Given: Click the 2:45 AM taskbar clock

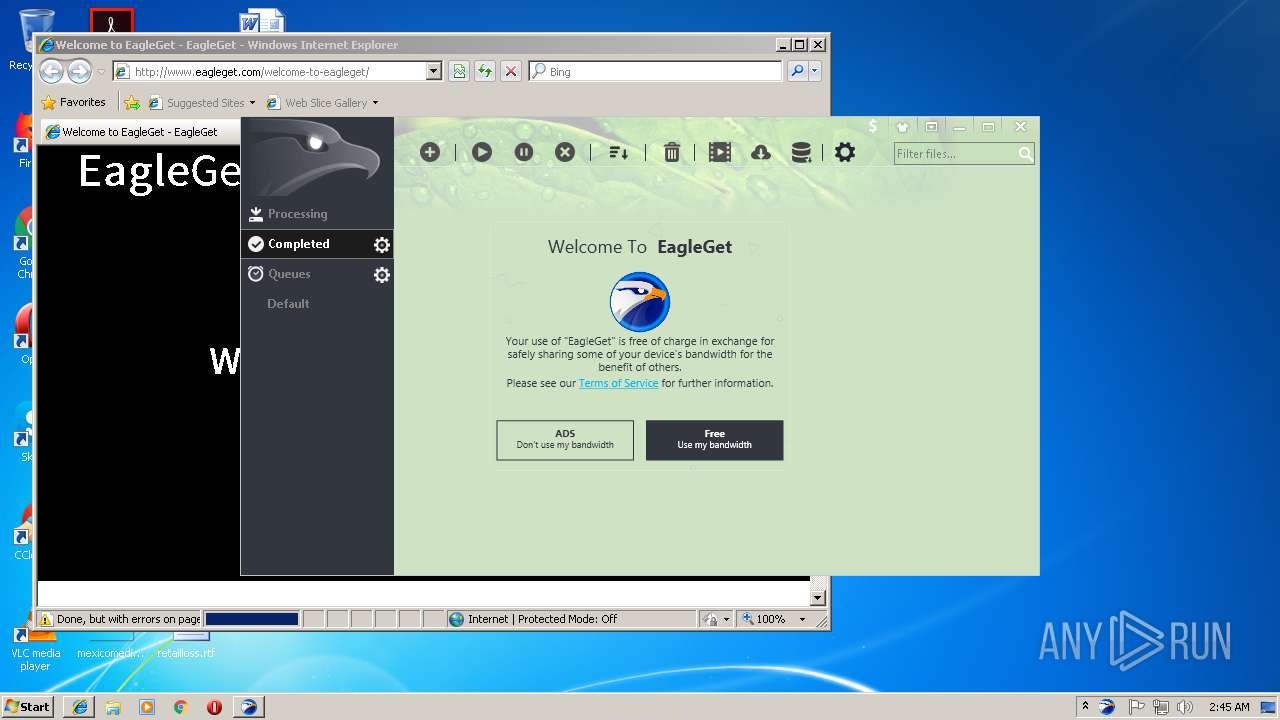Looking at the screenshot, I should (1229, 706).
